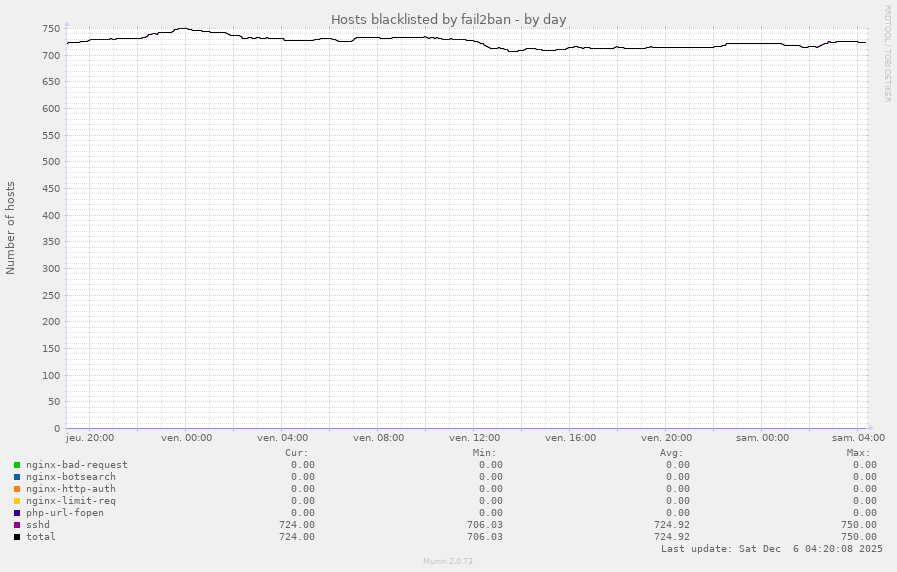The height and width of the screenshot is (572, 897).
Task: Click the blue nginx-botsearch legend swatch
Action: 17,477
